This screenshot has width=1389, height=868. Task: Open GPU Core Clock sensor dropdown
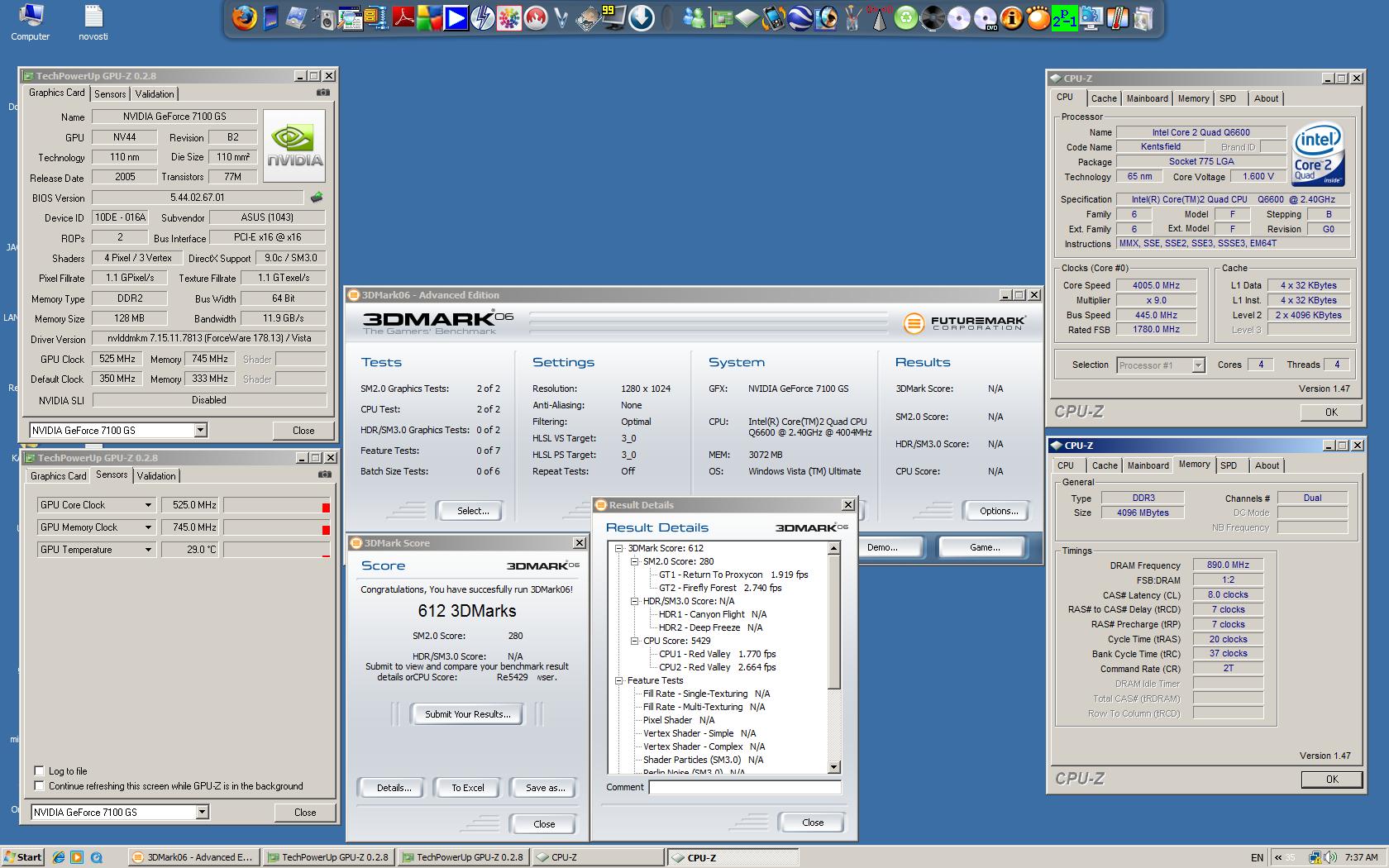coord(148,505)
